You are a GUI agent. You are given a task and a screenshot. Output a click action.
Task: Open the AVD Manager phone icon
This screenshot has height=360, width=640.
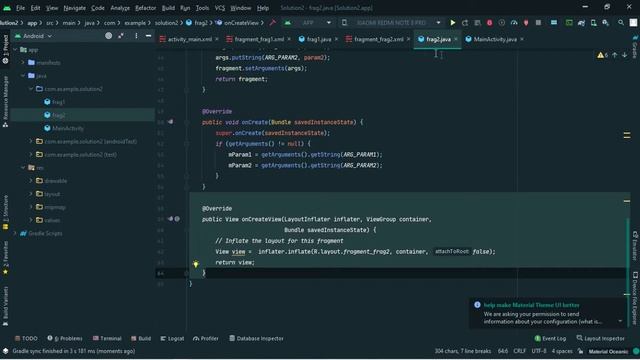pyautogui.click(x=593, y=23)
